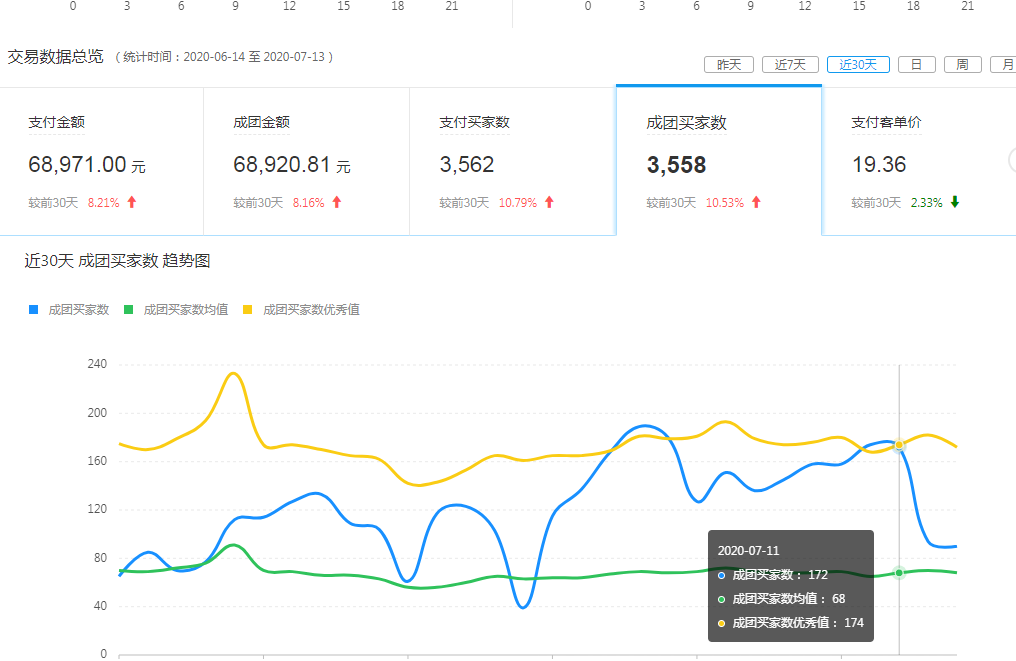Screen dimensions: 1016x661
Task: Click the 2020-07-11 date in tooltip
Action: click(748, 551)
